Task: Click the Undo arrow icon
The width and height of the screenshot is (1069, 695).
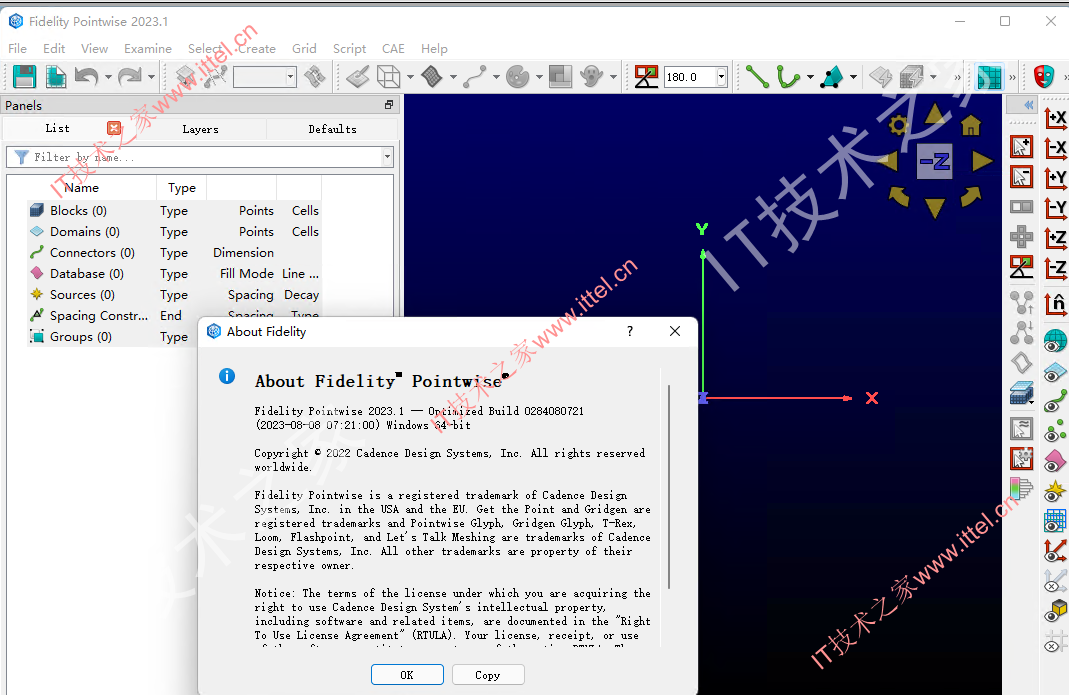Action: (87, 76)
